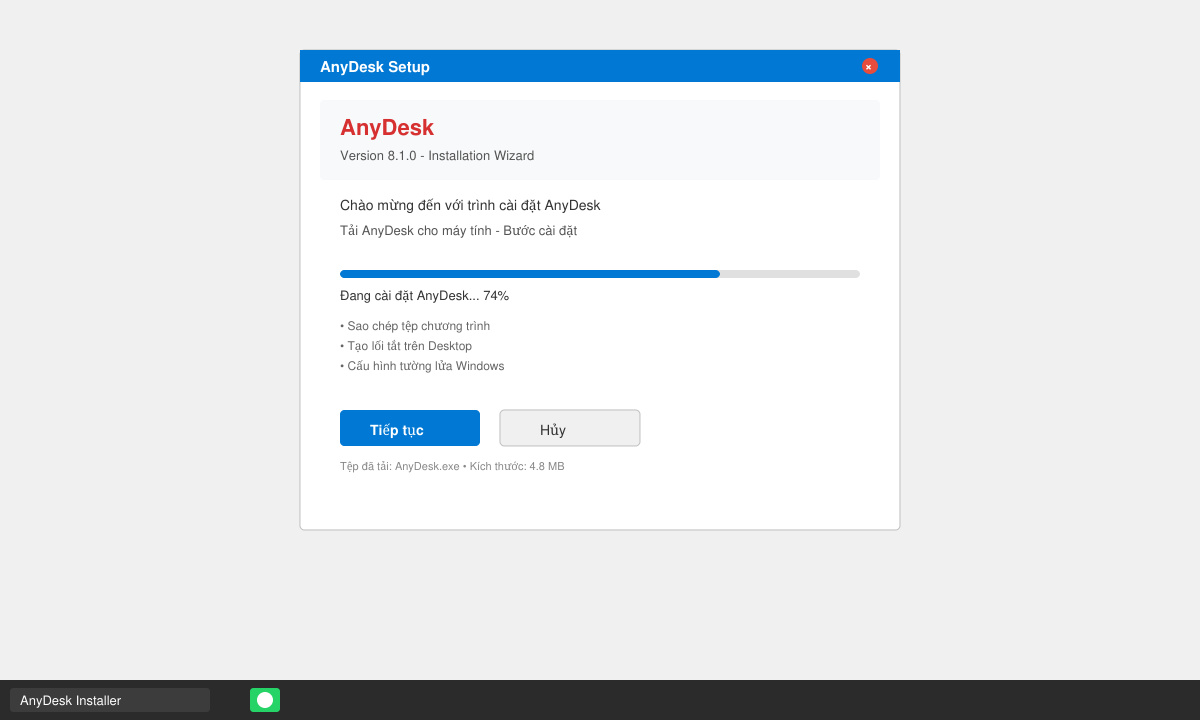Click the Tải AnyDesk cho máy tính line
1200x720 pixels.
pos(459,231)
